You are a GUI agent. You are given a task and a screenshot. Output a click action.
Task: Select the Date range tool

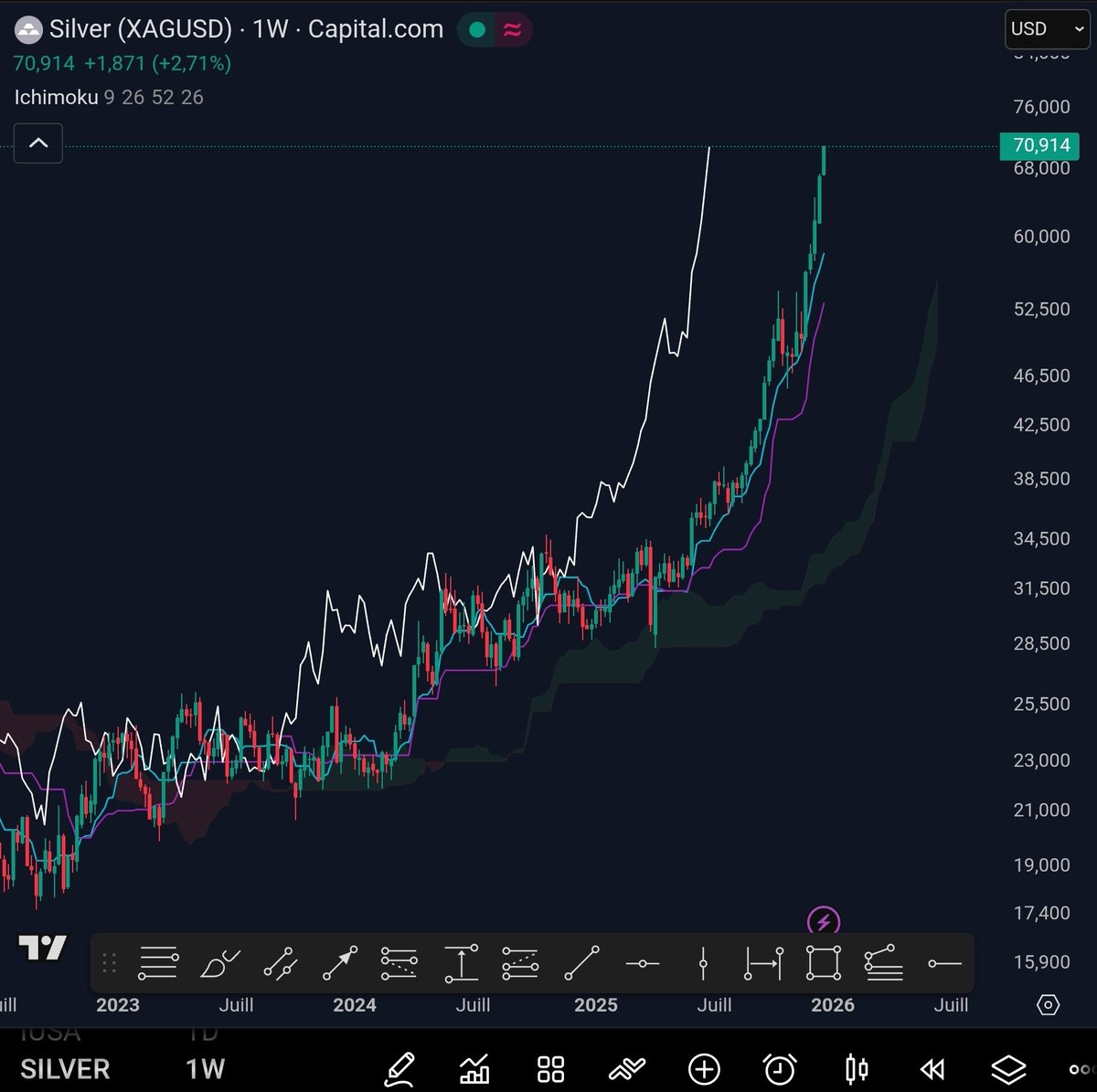(x=762, y=962)
